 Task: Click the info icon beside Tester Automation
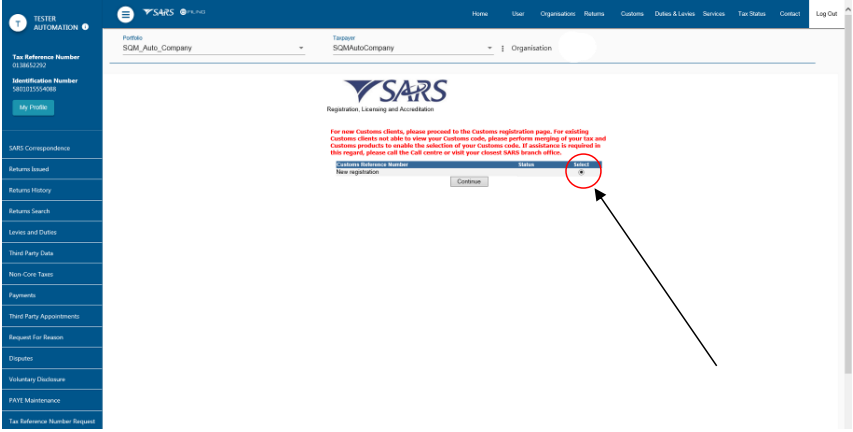click(x=85, y=26)
